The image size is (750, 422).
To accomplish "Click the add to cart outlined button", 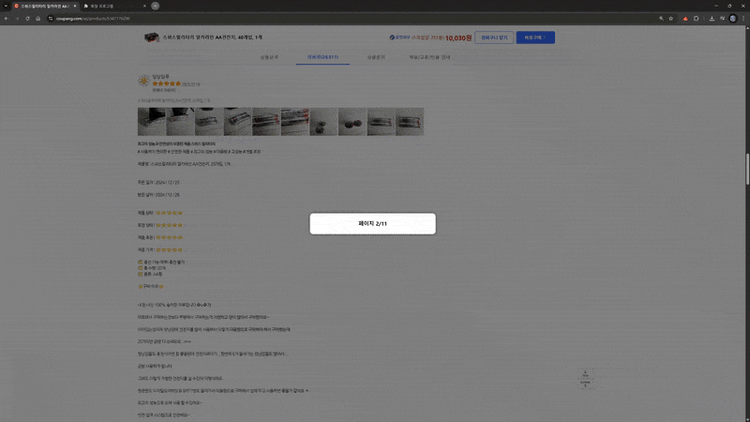I will point(494,37).
